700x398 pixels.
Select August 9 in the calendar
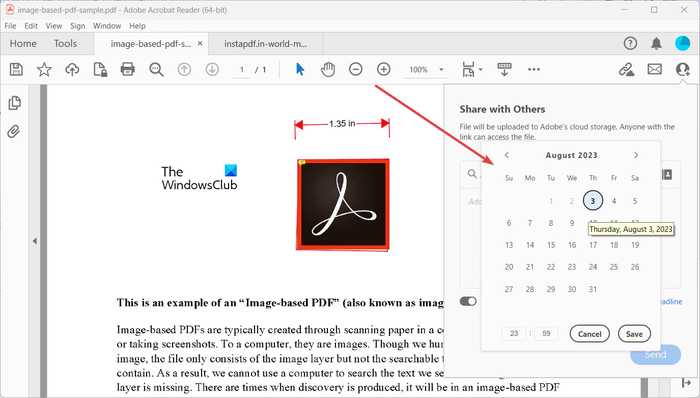click(x=572, y=223)
